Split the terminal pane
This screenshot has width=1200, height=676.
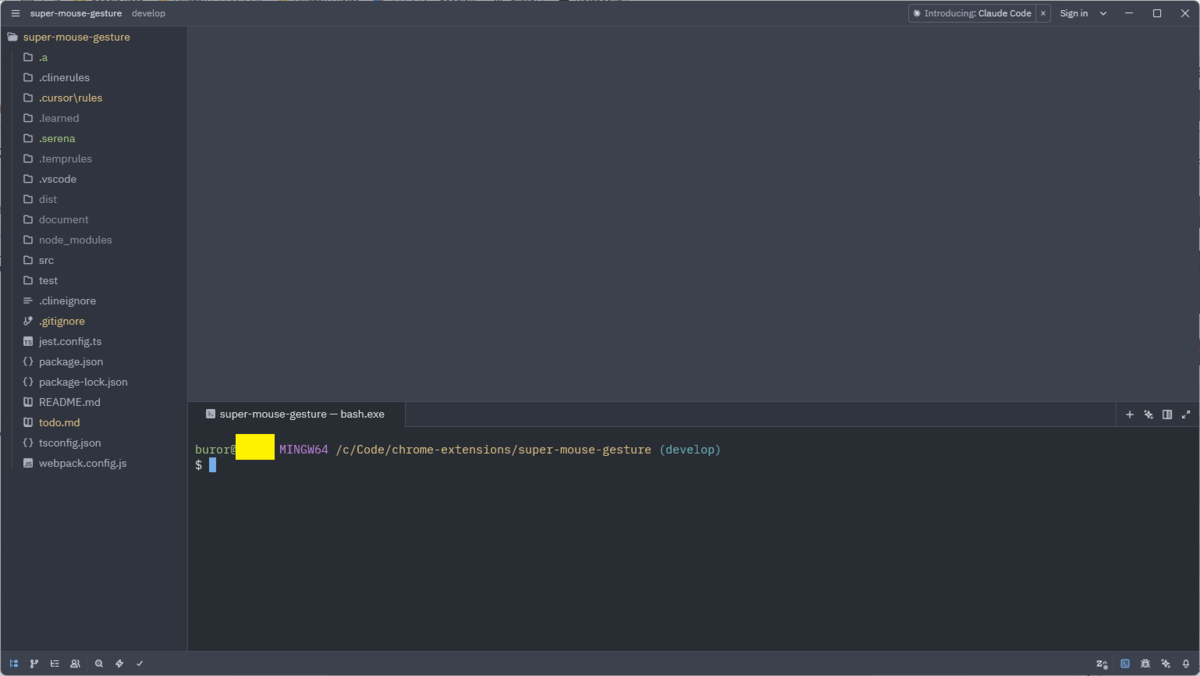click(x=1167, y=414)
